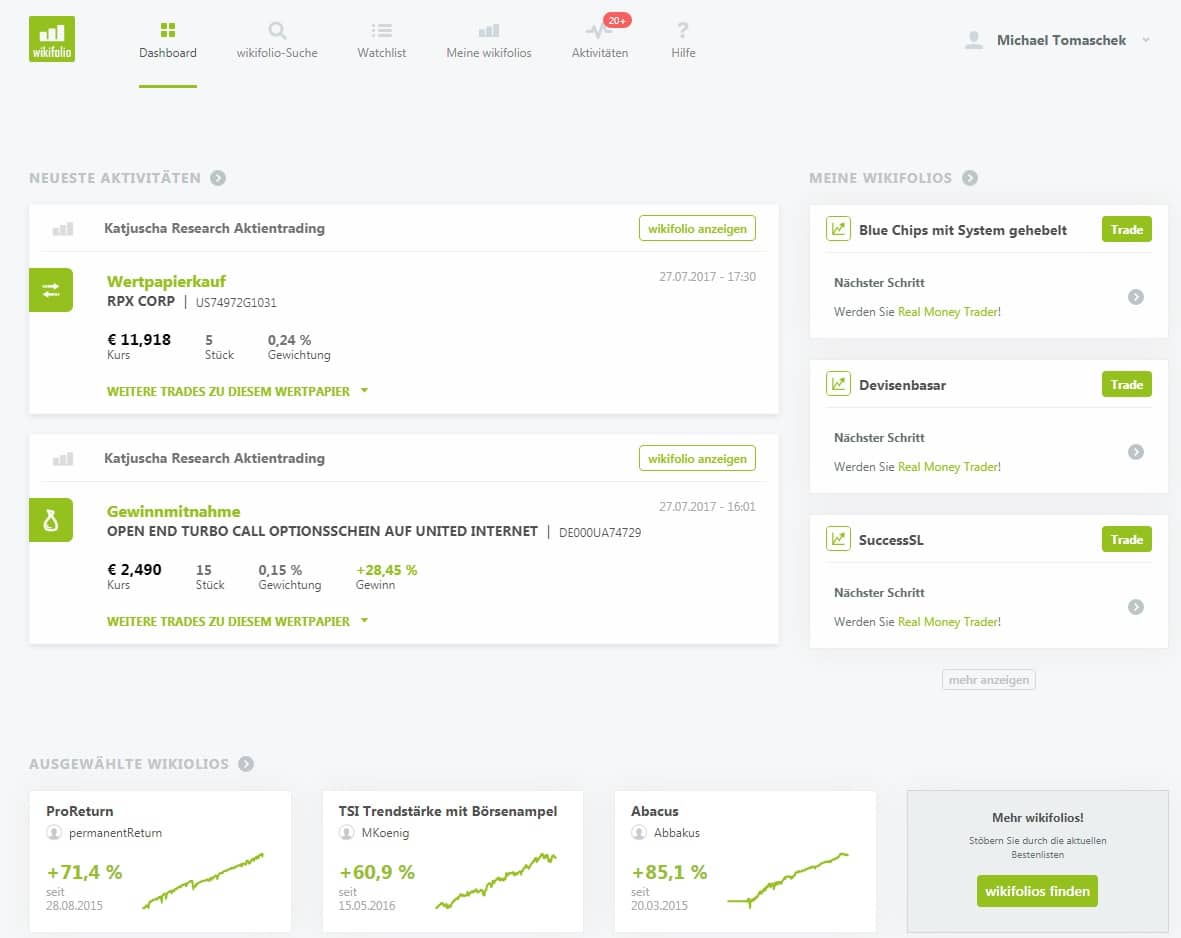Click the wikifolio logo icon
Viewport: 1181px width, 938px height.
[x=52, y=39]
